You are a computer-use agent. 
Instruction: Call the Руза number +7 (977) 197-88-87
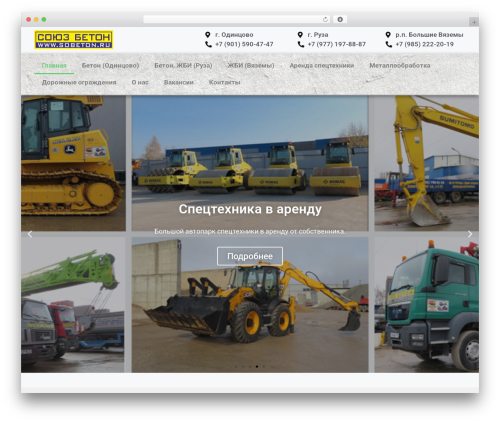click(337, 44)
